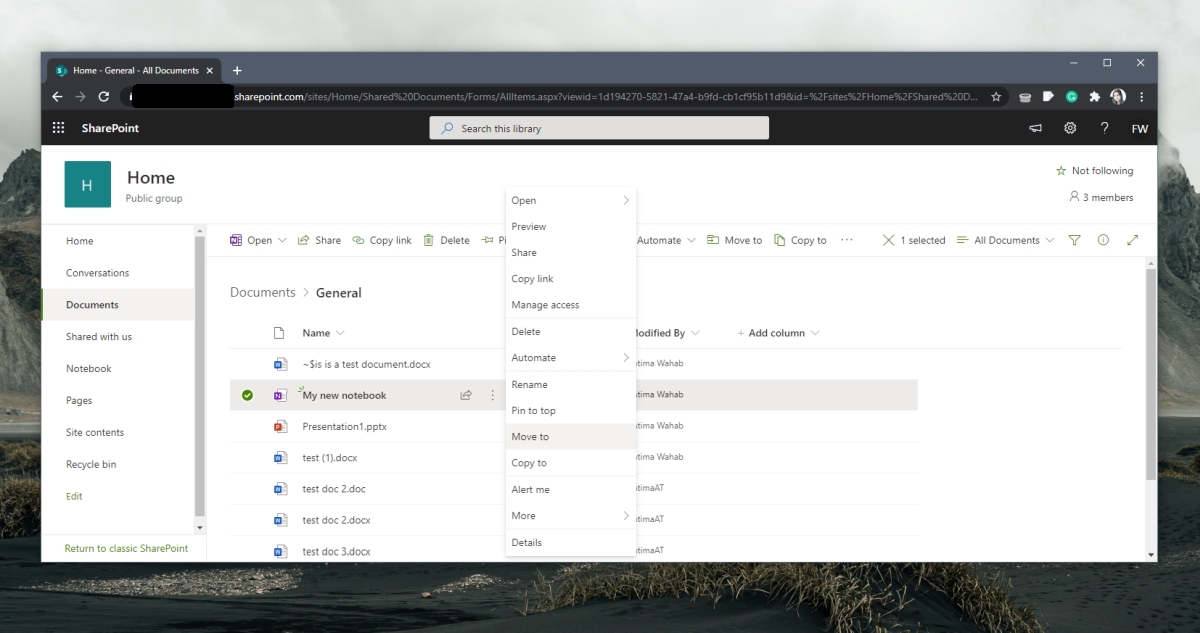The image size is (1200, 633).
Task: Click share icon on My new notebook row
Action: pos(465,395)
